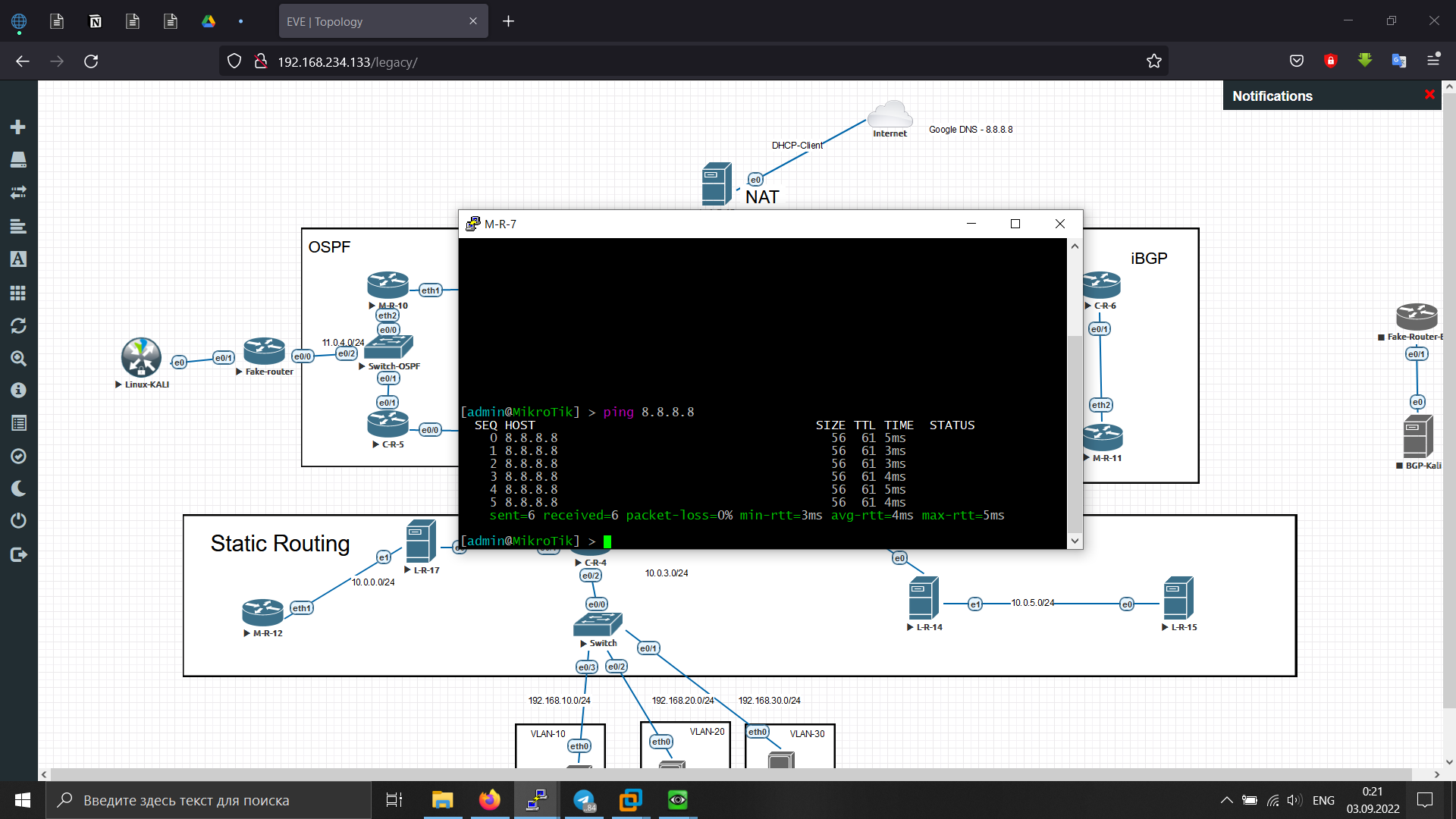
Task: Select the L-R-14 server node
Action: coord(924,598)
